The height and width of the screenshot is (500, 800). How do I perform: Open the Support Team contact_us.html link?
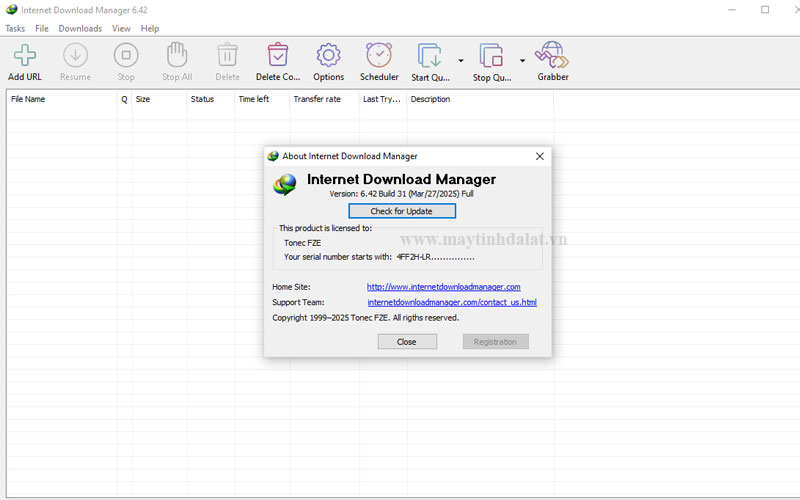pos(452,302)
